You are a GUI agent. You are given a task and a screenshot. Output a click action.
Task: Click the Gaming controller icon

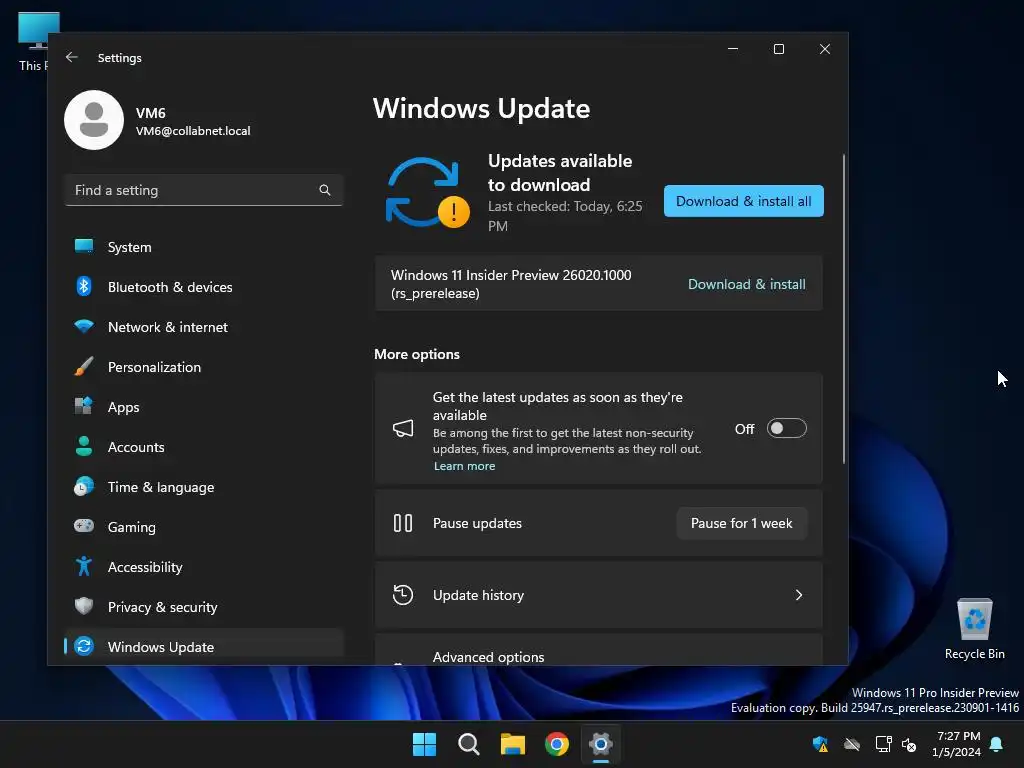coord(84,526)
